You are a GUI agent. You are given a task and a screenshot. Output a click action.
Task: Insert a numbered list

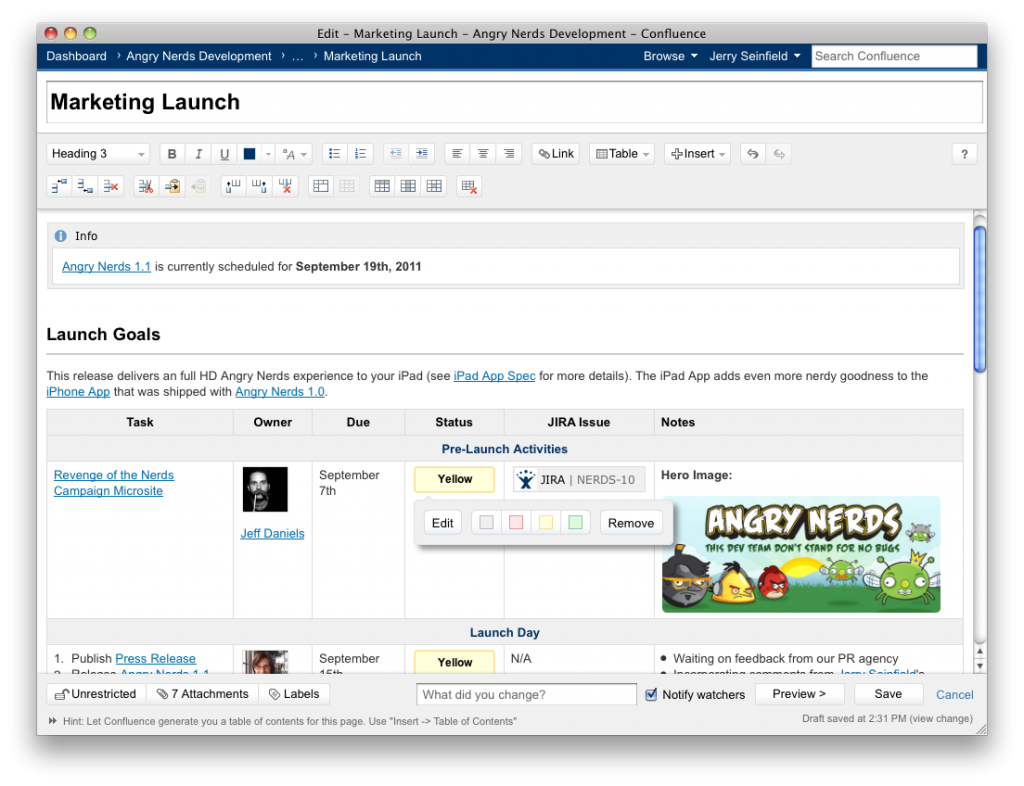[360, 154]
